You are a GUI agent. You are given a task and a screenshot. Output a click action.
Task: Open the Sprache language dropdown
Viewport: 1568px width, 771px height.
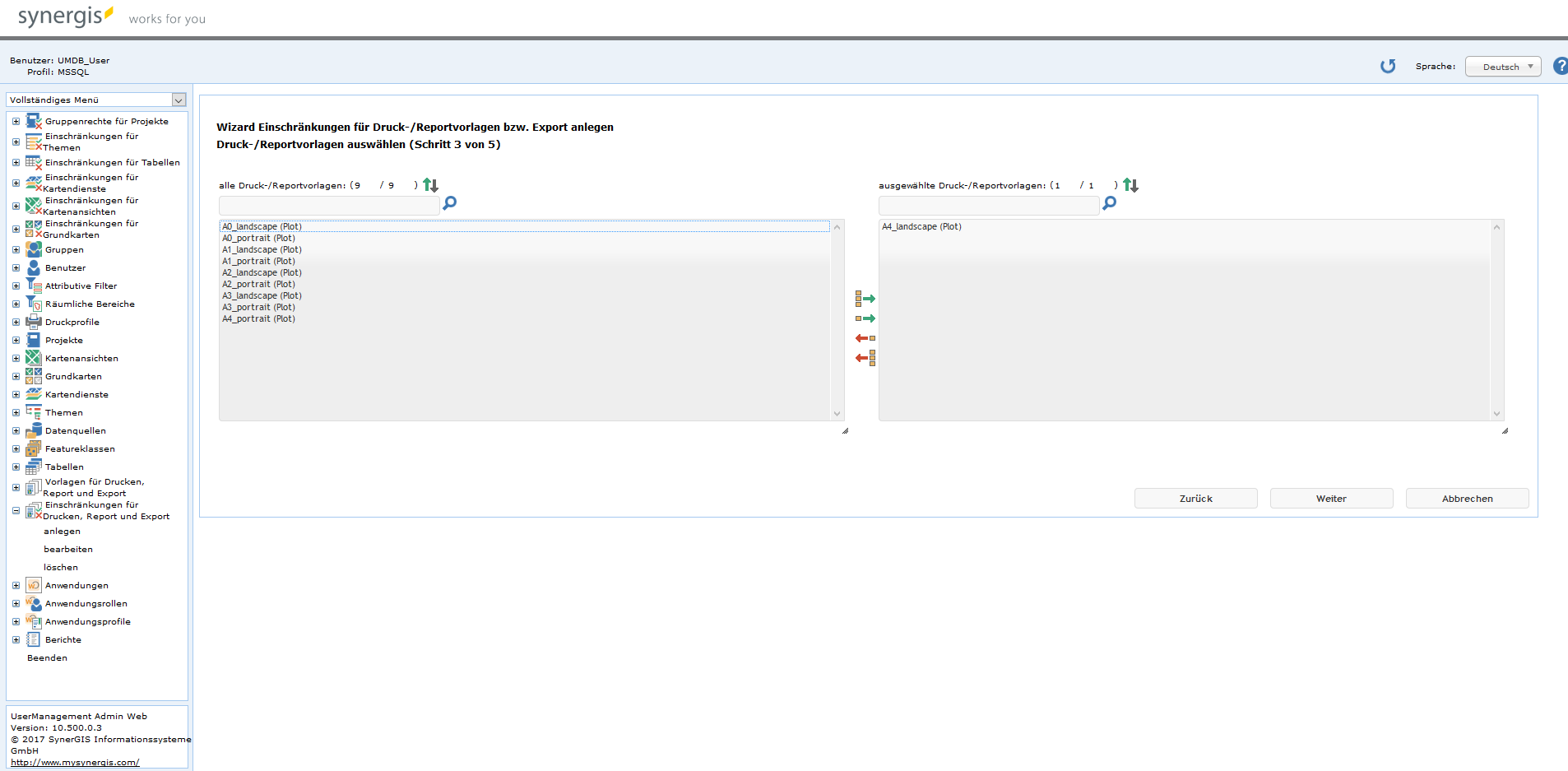(x=1502, y=67)
